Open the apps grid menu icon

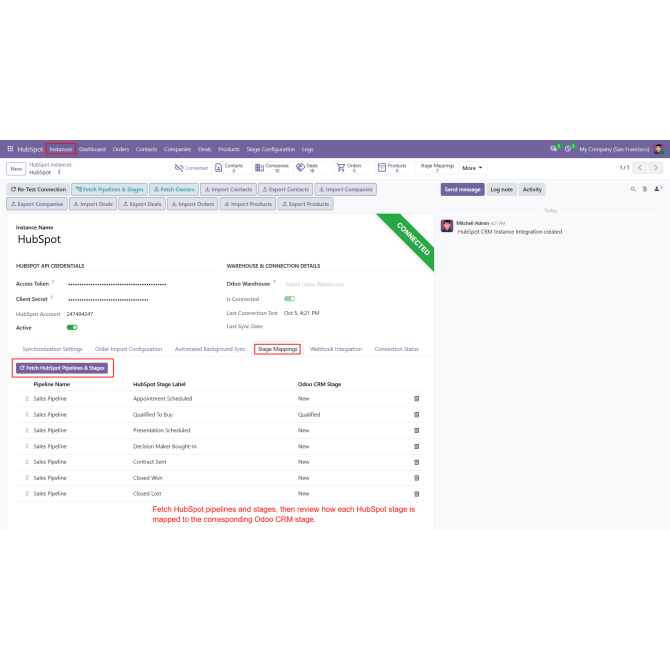click(10, 149)
